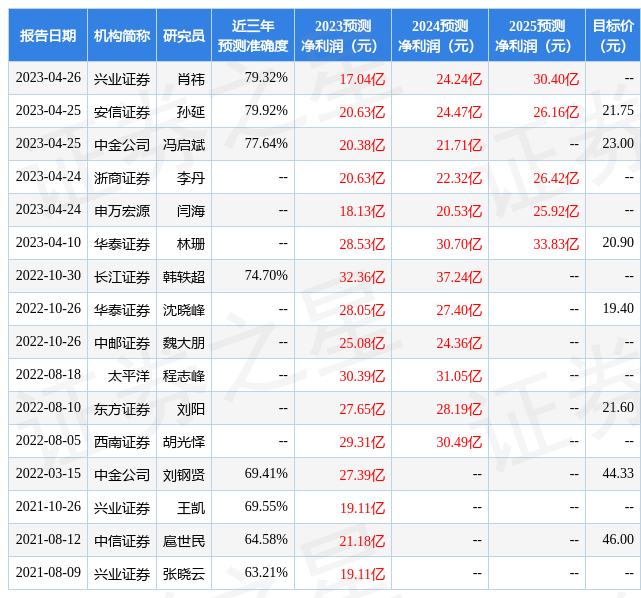Select institution 西南证券
The height and width of the screenshot is (598, 641).
(x=122, y=443)
